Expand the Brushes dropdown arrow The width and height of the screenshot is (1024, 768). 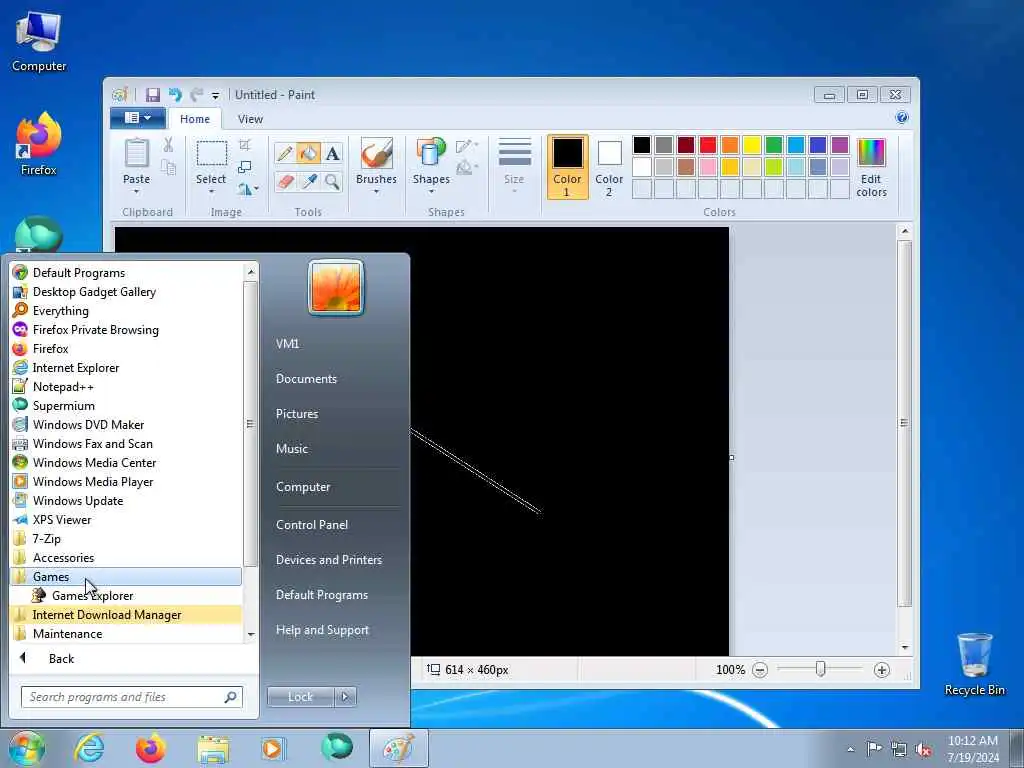[x=376, y=192]
